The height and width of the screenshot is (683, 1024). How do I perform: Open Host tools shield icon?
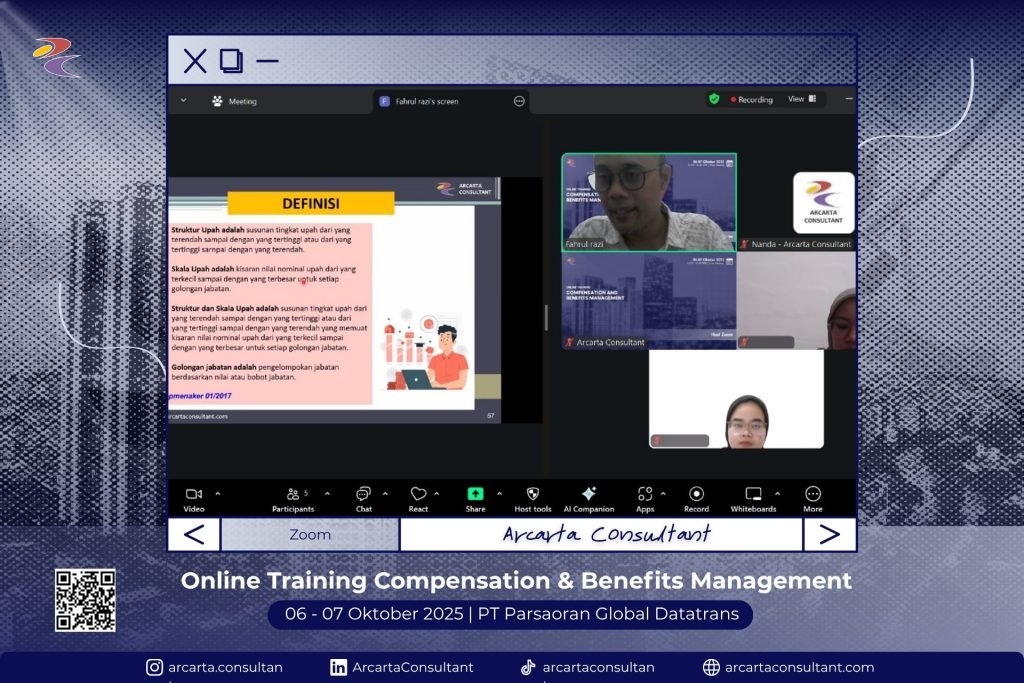click(x=532, y=494)
